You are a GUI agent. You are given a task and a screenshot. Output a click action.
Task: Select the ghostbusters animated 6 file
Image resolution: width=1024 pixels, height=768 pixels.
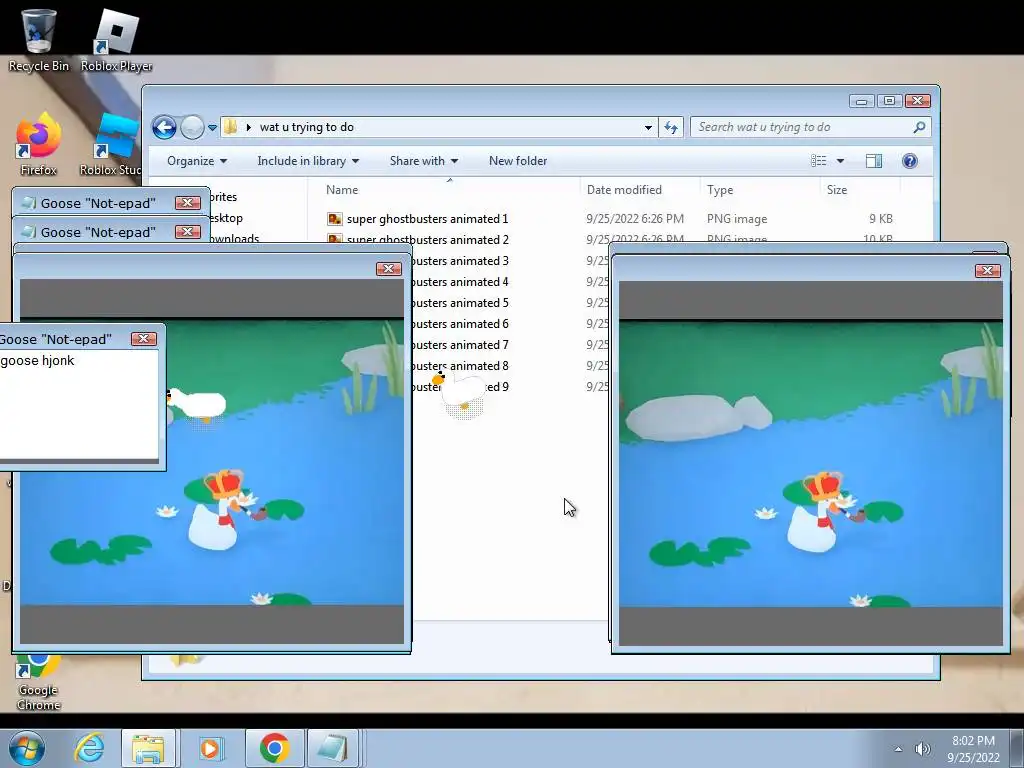460,323
